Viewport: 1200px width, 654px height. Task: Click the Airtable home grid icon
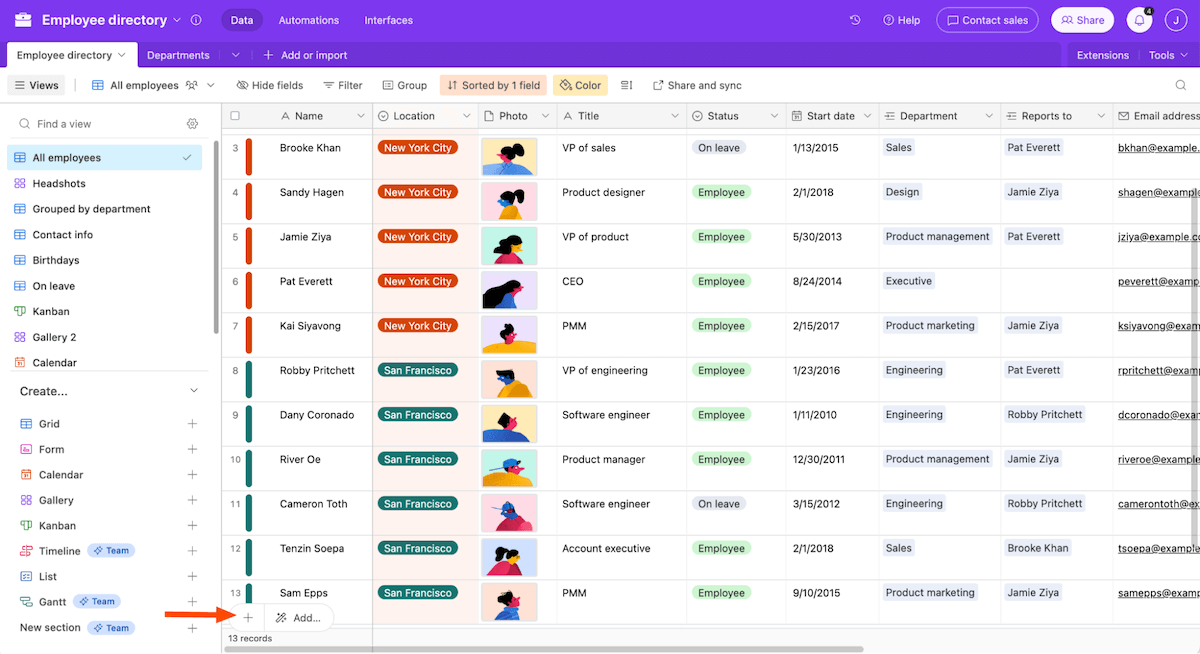tap(23, 19)
